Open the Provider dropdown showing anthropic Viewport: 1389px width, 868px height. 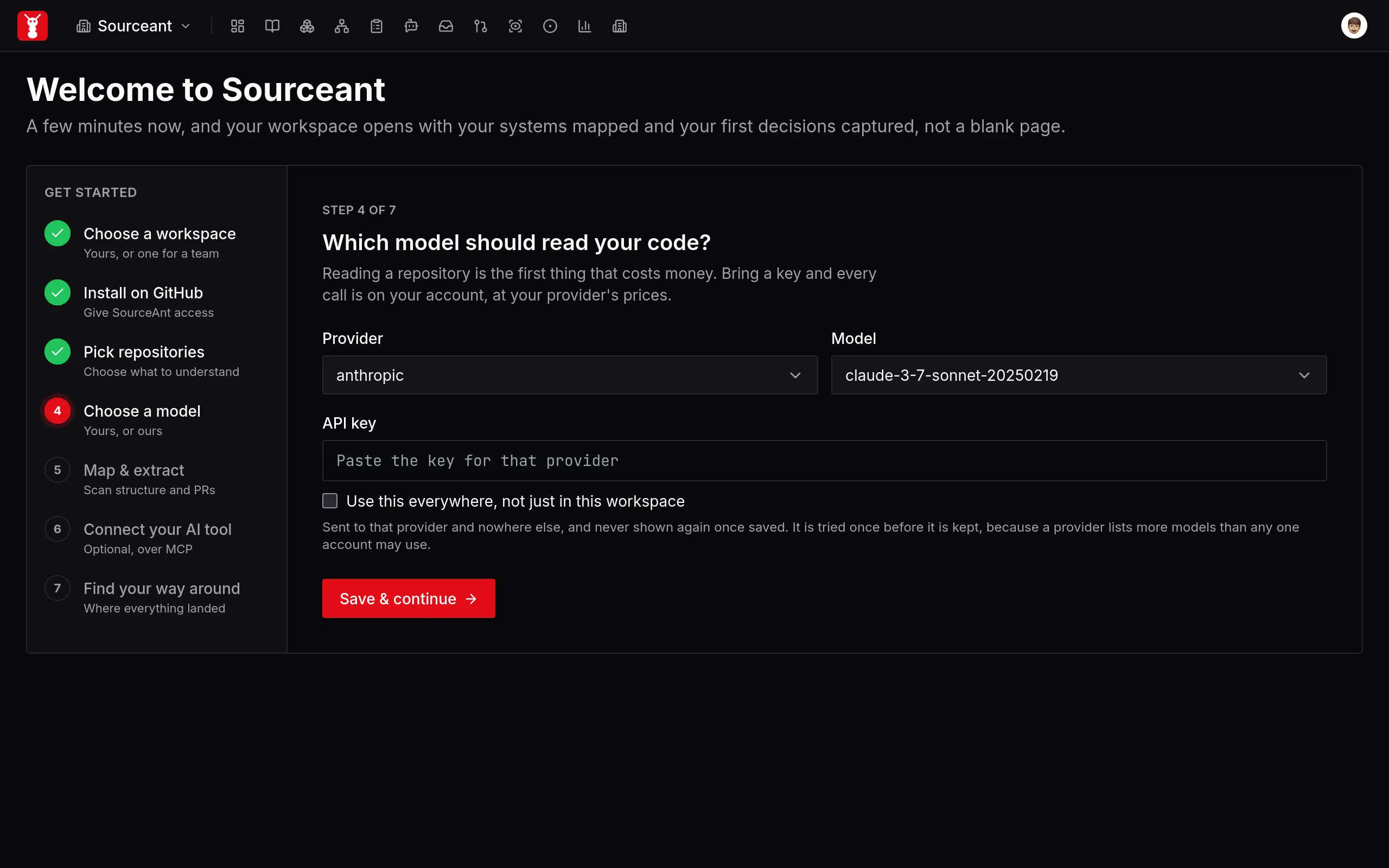[x=569, y=375]
